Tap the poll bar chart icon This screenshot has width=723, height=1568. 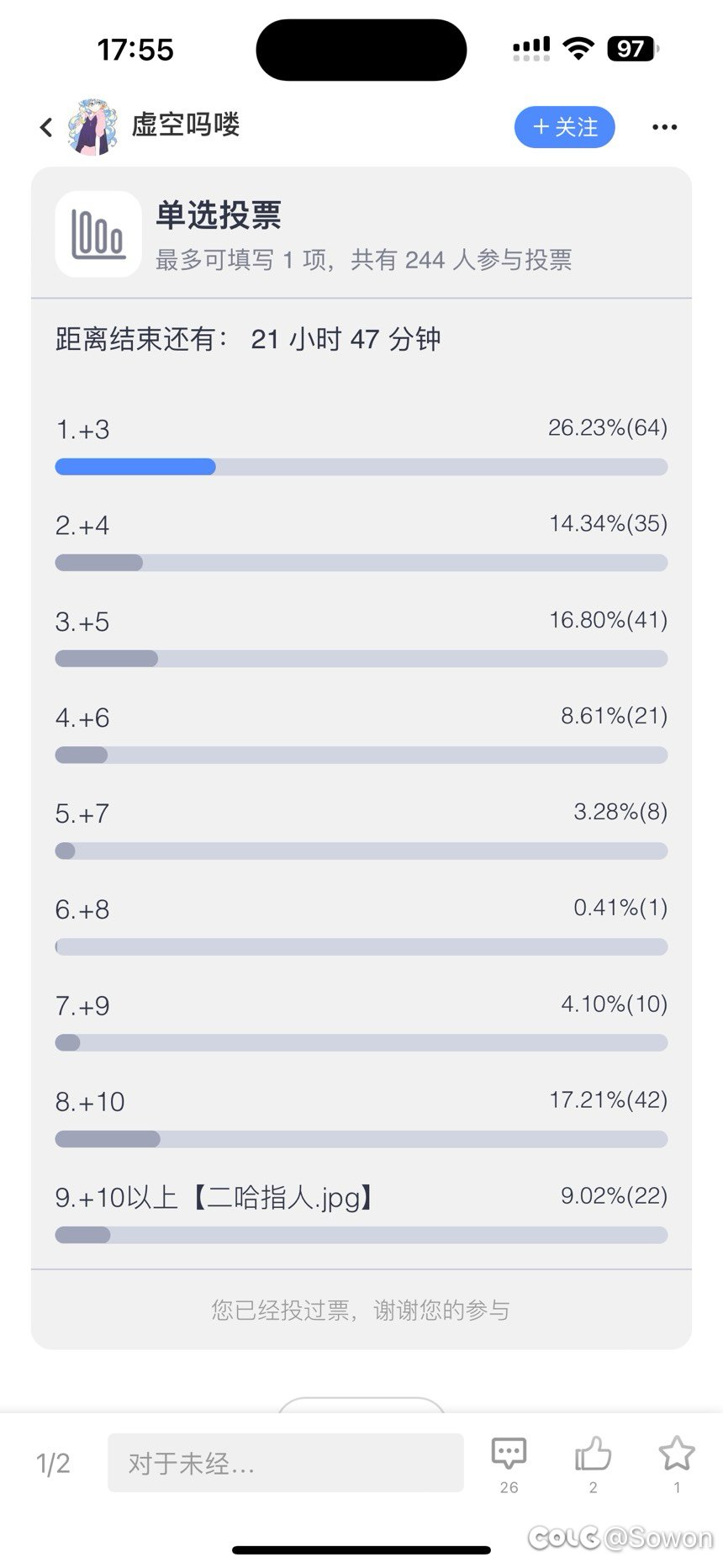[x=98, y=234]
